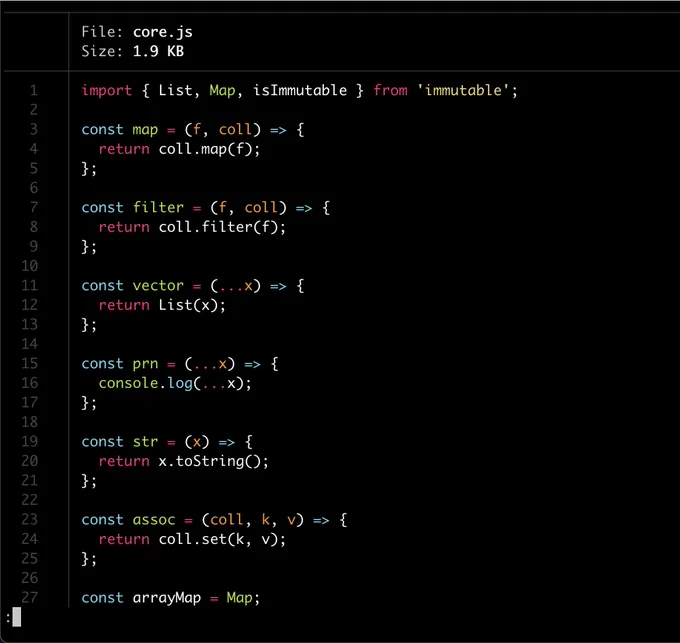Viewport: 680px width, 643px height.
Task: Click line number 14 in gutter
Action: pos(29,344)
